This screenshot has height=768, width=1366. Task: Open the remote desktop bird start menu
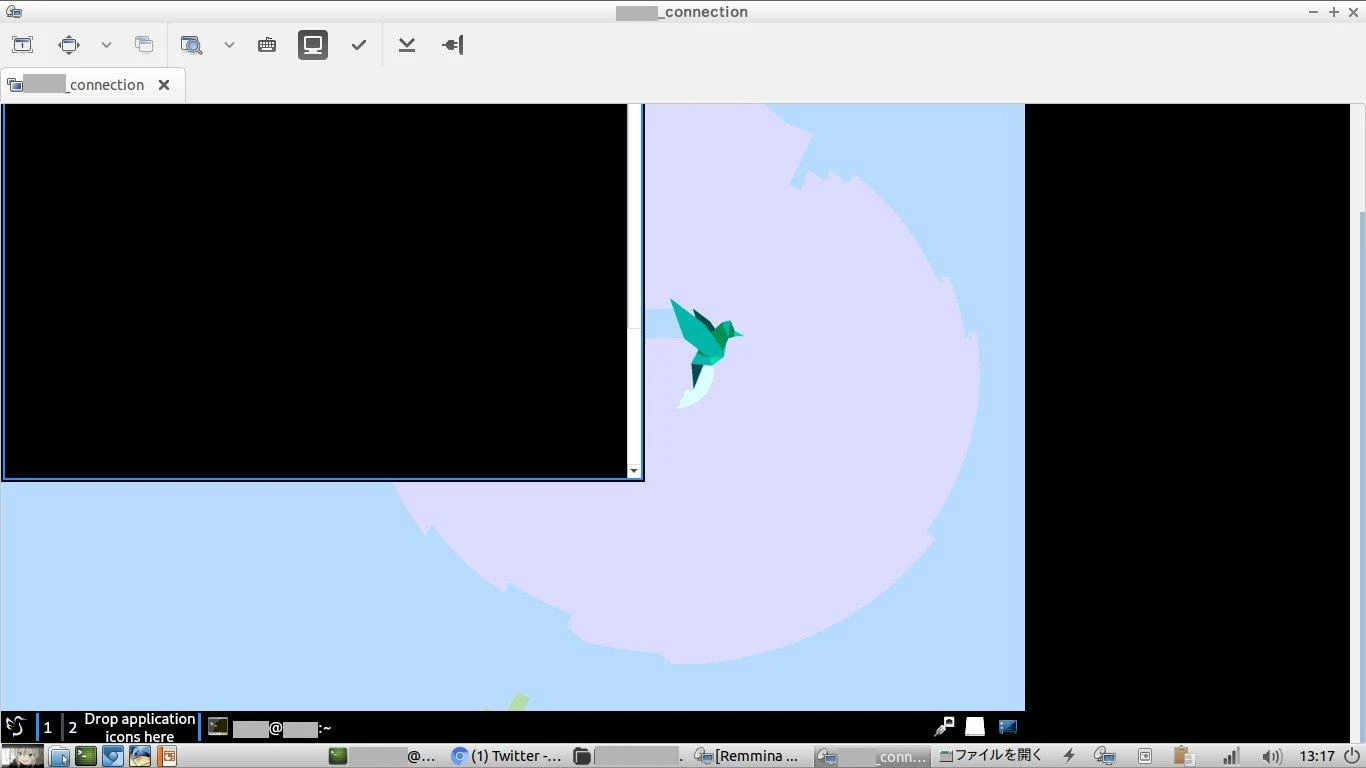click(x=16, y=727)
